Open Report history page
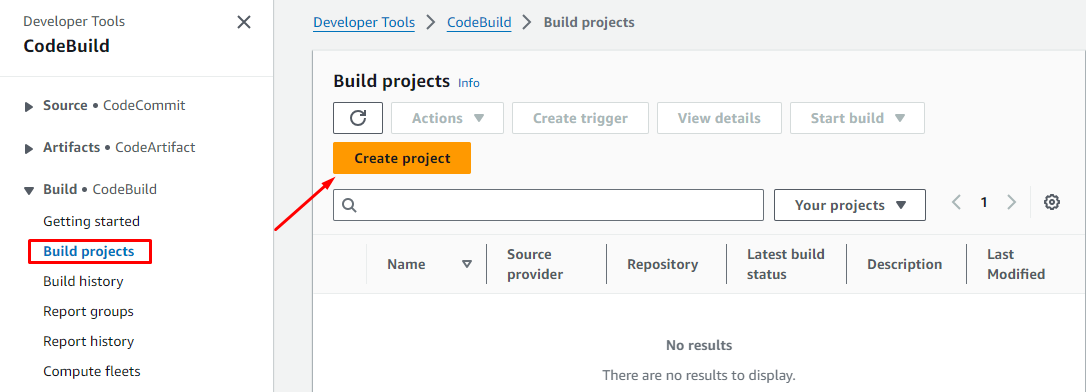This screenshot has width=1086, height=392. (89, 341)
